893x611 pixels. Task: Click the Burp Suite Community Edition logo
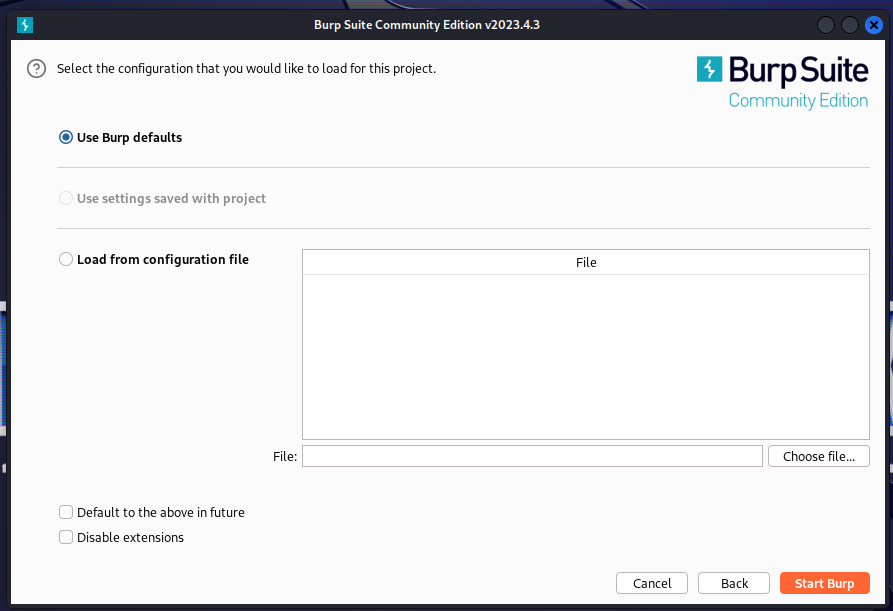783,83
